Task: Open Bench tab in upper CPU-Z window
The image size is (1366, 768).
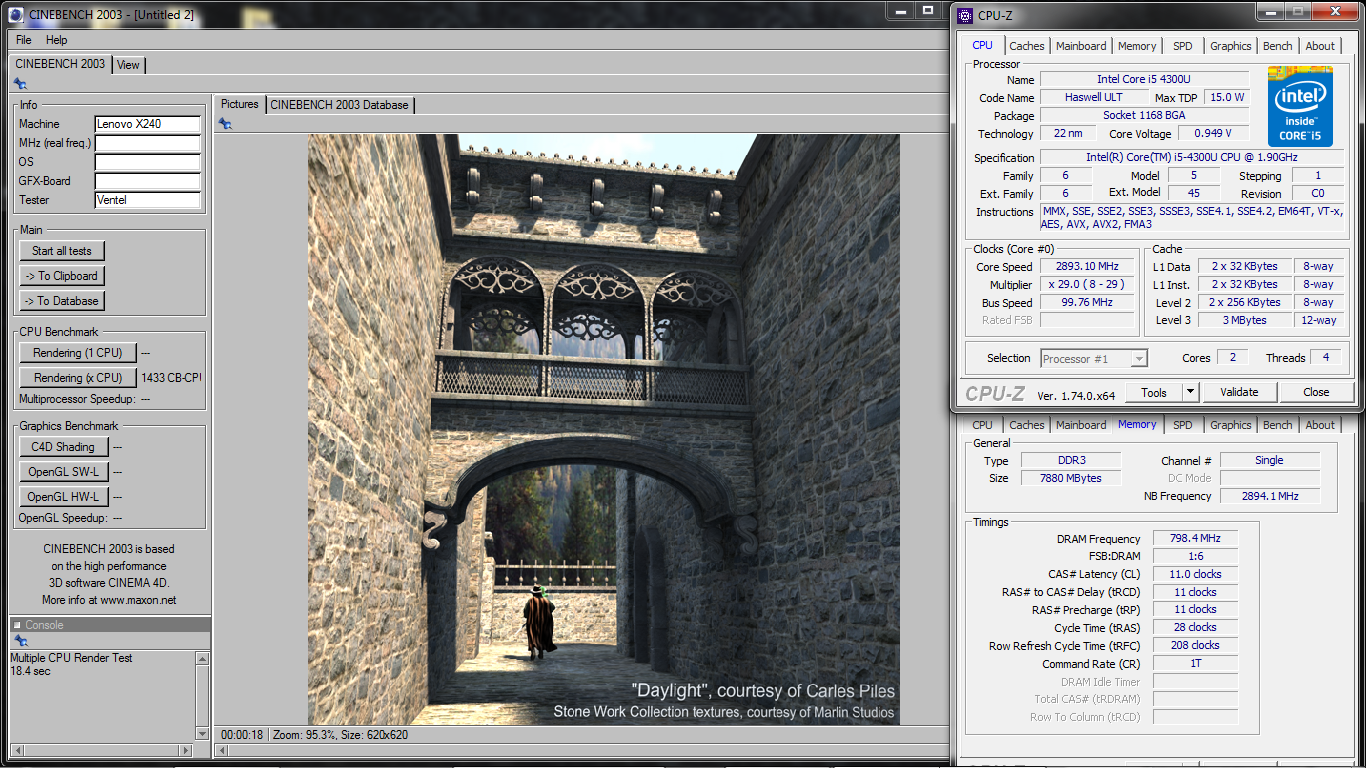Action: click(1278, 46)
